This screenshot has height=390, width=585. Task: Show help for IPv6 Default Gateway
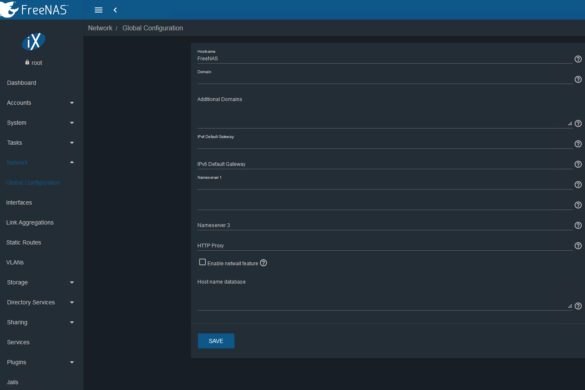[578, 164]
